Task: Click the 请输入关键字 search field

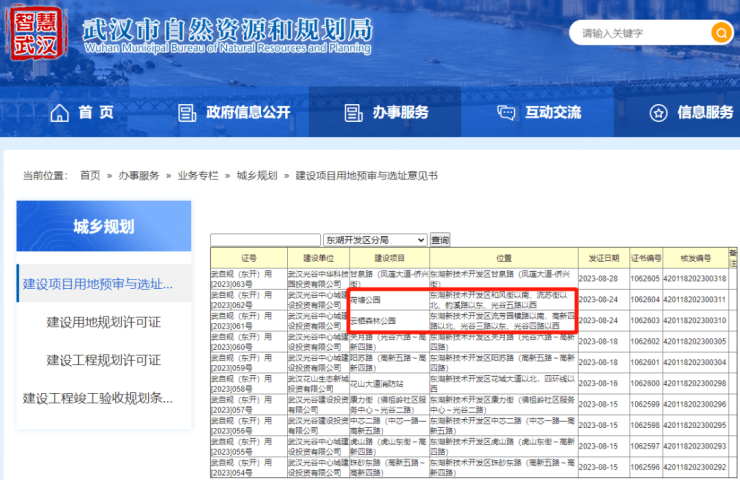Action: (640, 33)
